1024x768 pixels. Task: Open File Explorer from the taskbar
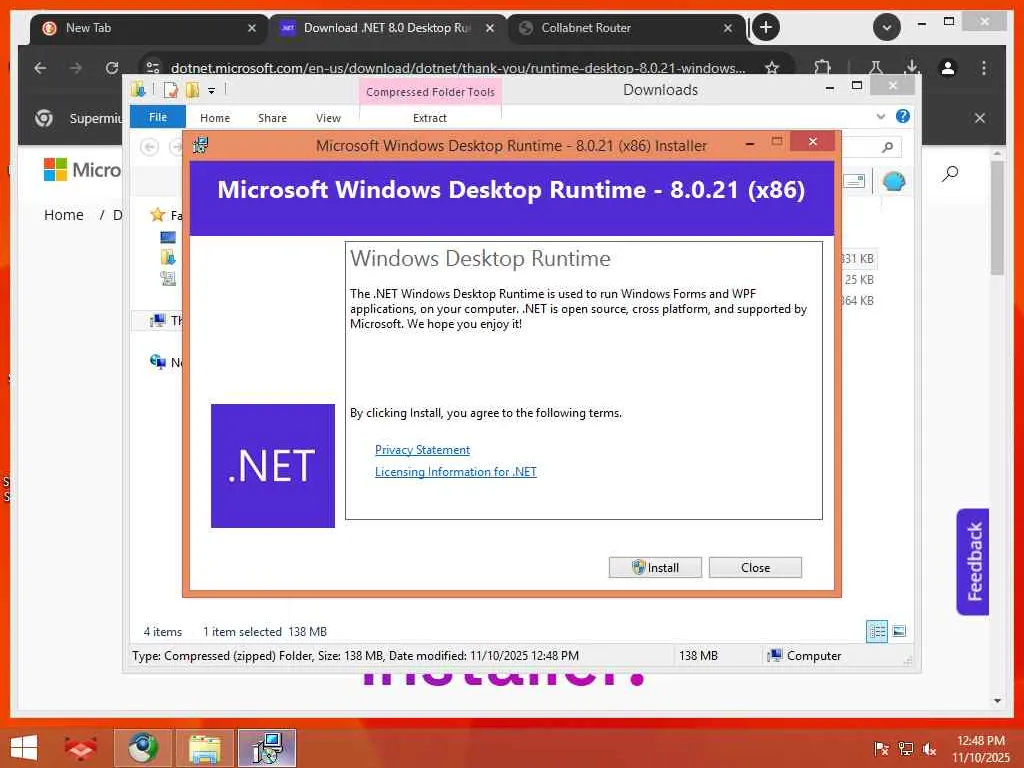pyautogui.click(x=205, y=748)
